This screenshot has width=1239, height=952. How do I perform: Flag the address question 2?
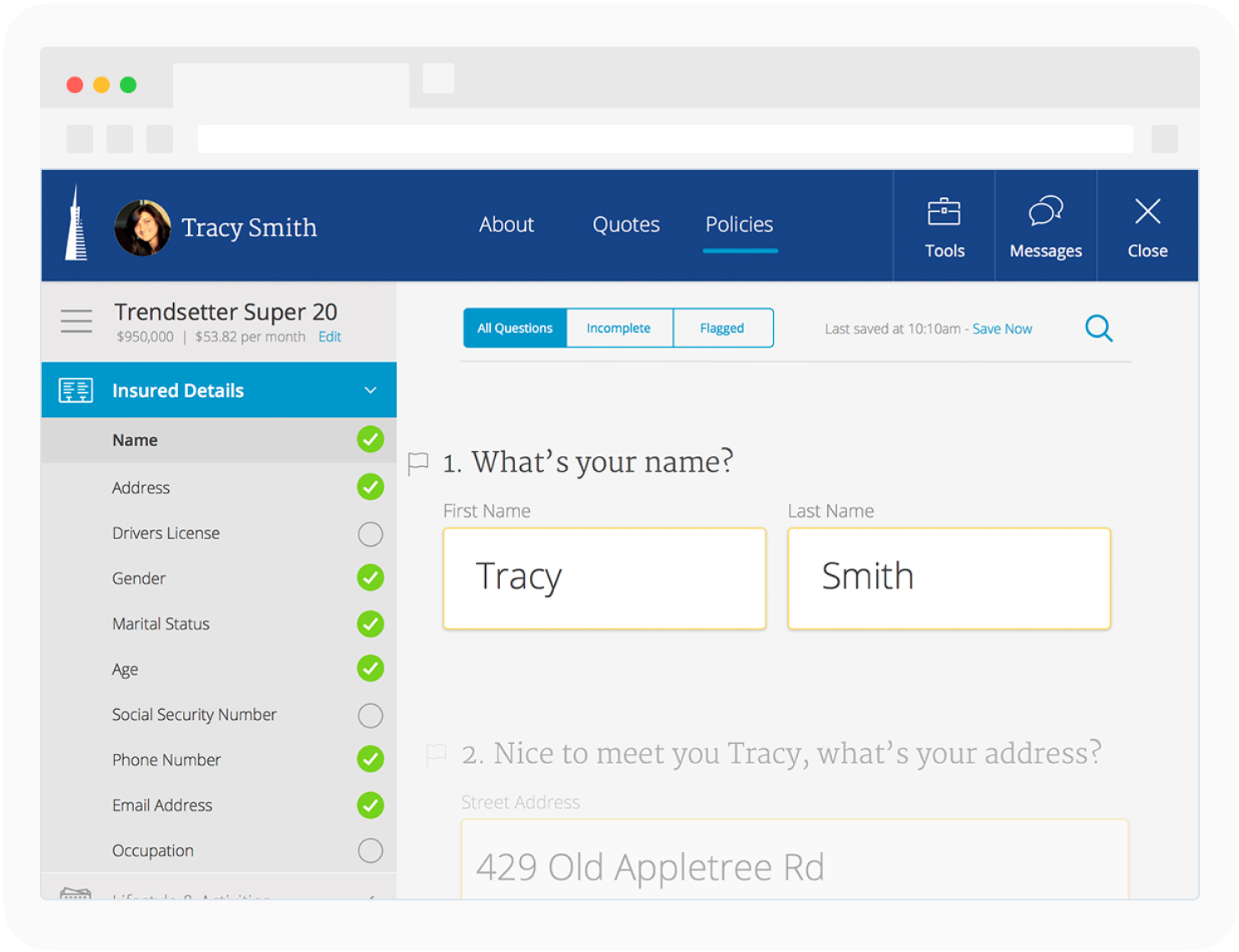click(436, 755)
